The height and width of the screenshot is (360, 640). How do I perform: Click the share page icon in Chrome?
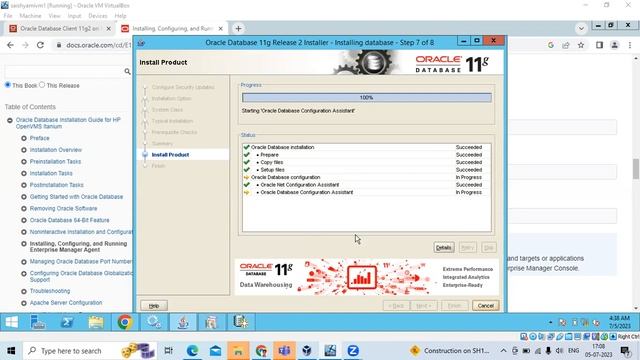click(566, 45)
